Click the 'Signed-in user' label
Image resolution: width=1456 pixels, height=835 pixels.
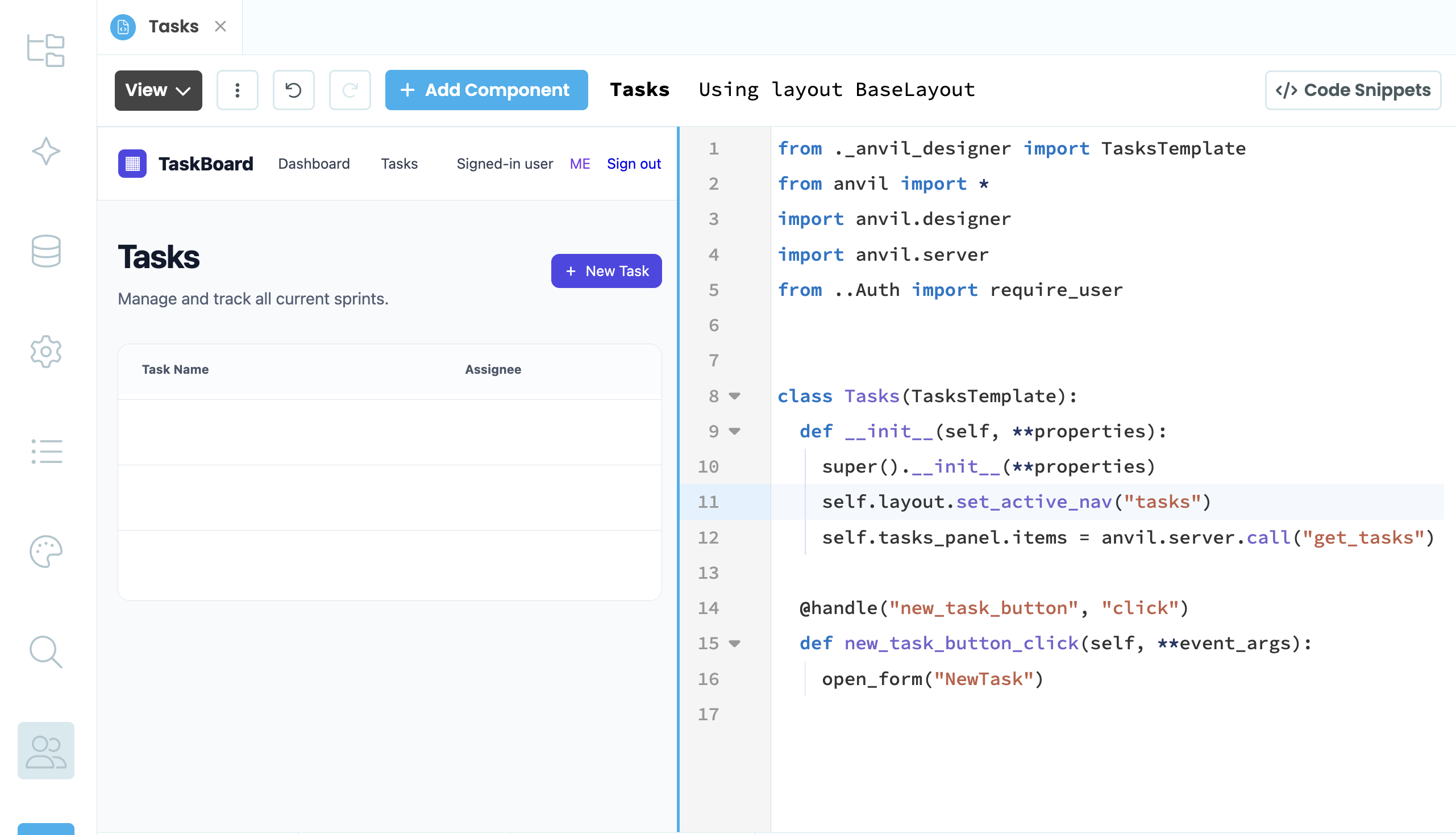click(505, 164)
